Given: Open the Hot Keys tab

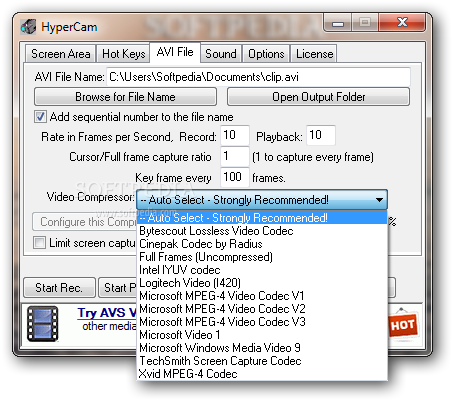Looking at the screenshot, I should point(124,54).
